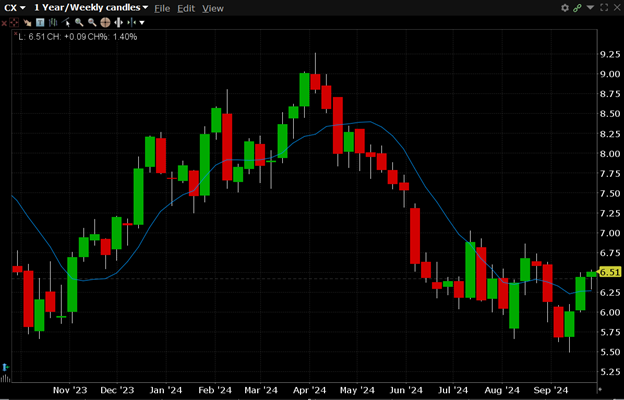Click the Sep '24 time axis label
The height and width of the screenshot is (400, 624).
coord(551,390)
